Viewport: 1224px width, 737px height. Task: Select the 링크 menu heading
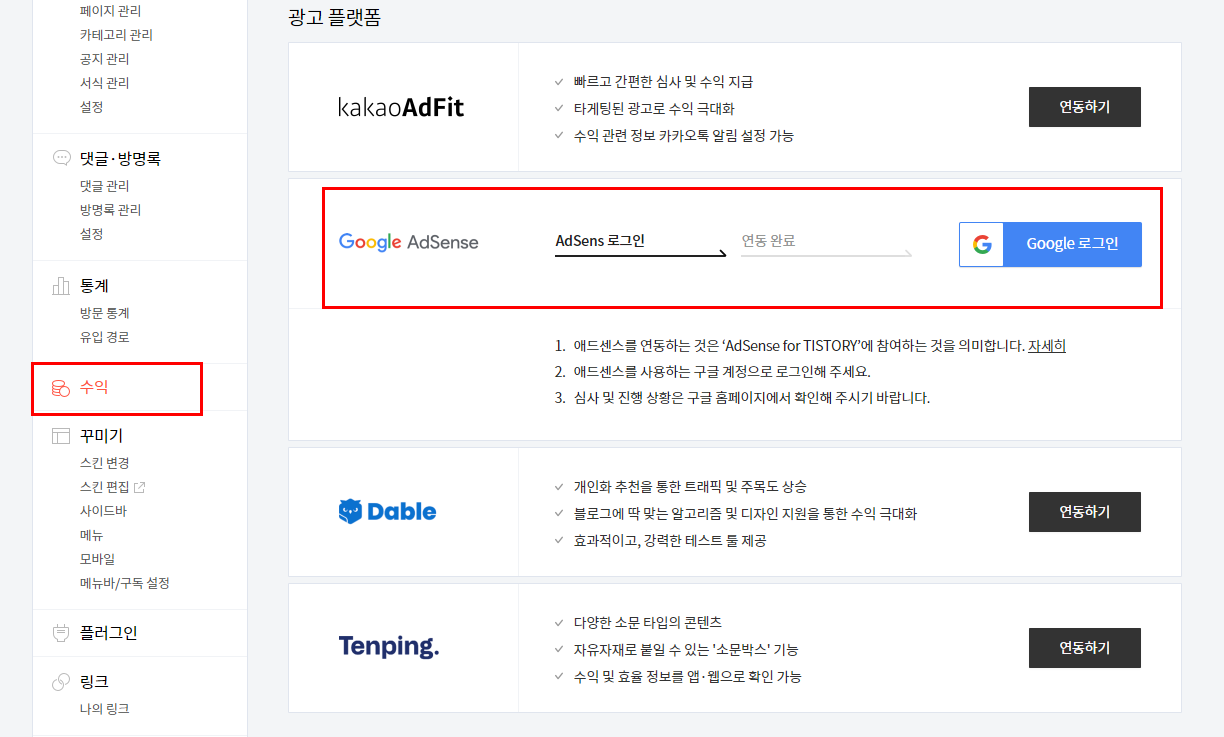tap(94, 682)
